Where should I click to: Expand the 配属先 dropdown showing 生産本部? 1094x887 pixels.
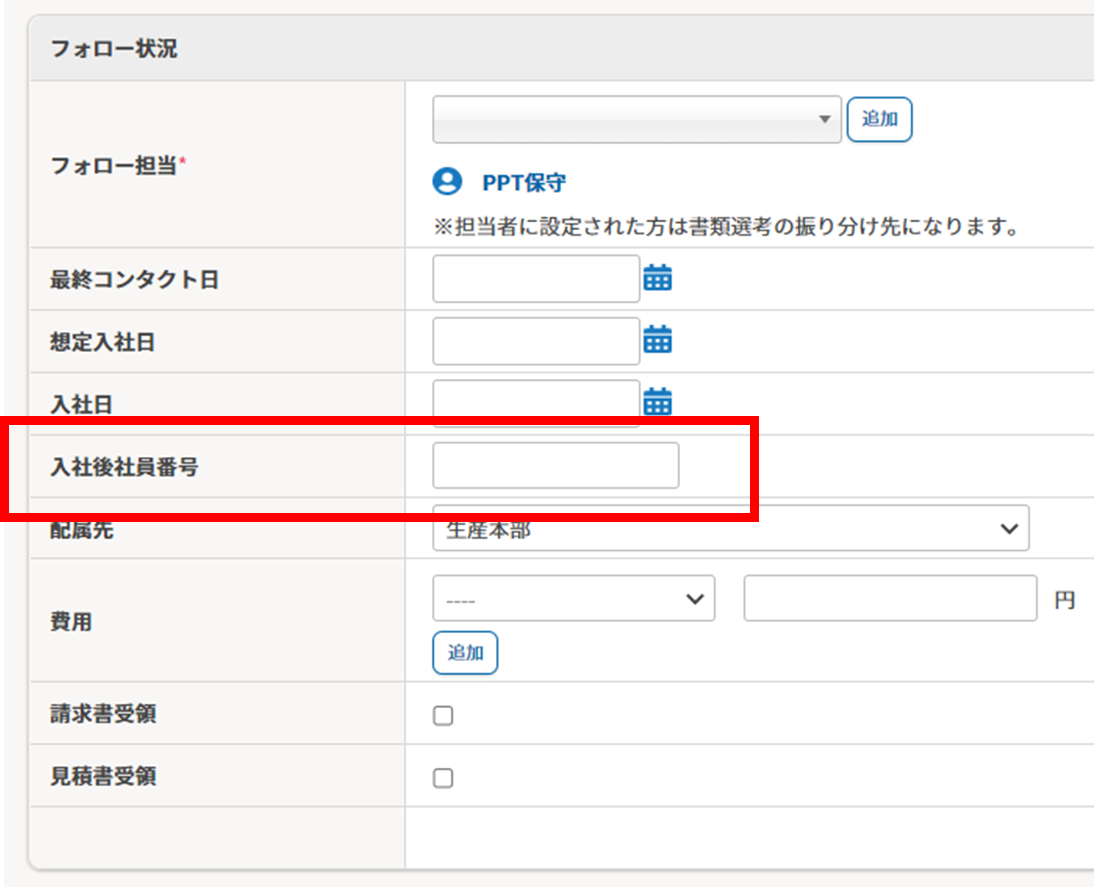pyautogui.click(x=730, y=529)
